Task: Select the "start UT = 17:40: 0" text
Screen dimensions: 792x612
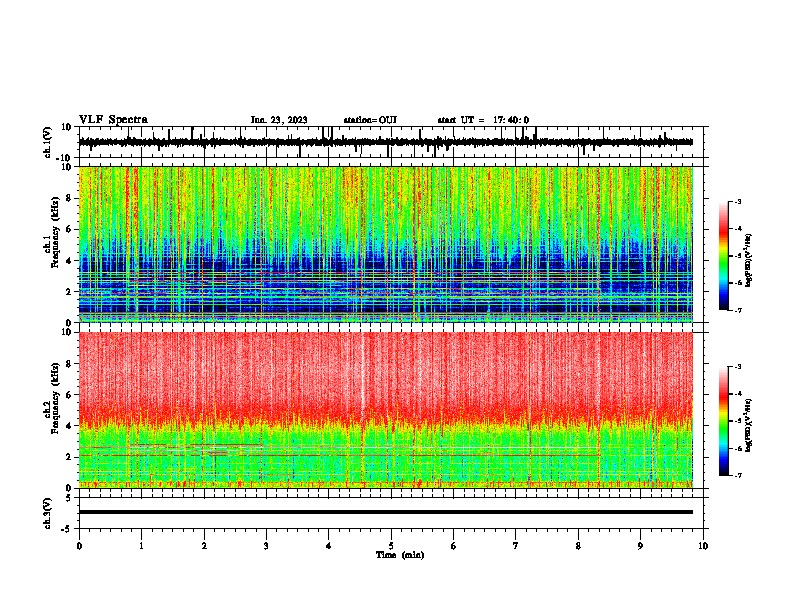Action: point(483,120)
